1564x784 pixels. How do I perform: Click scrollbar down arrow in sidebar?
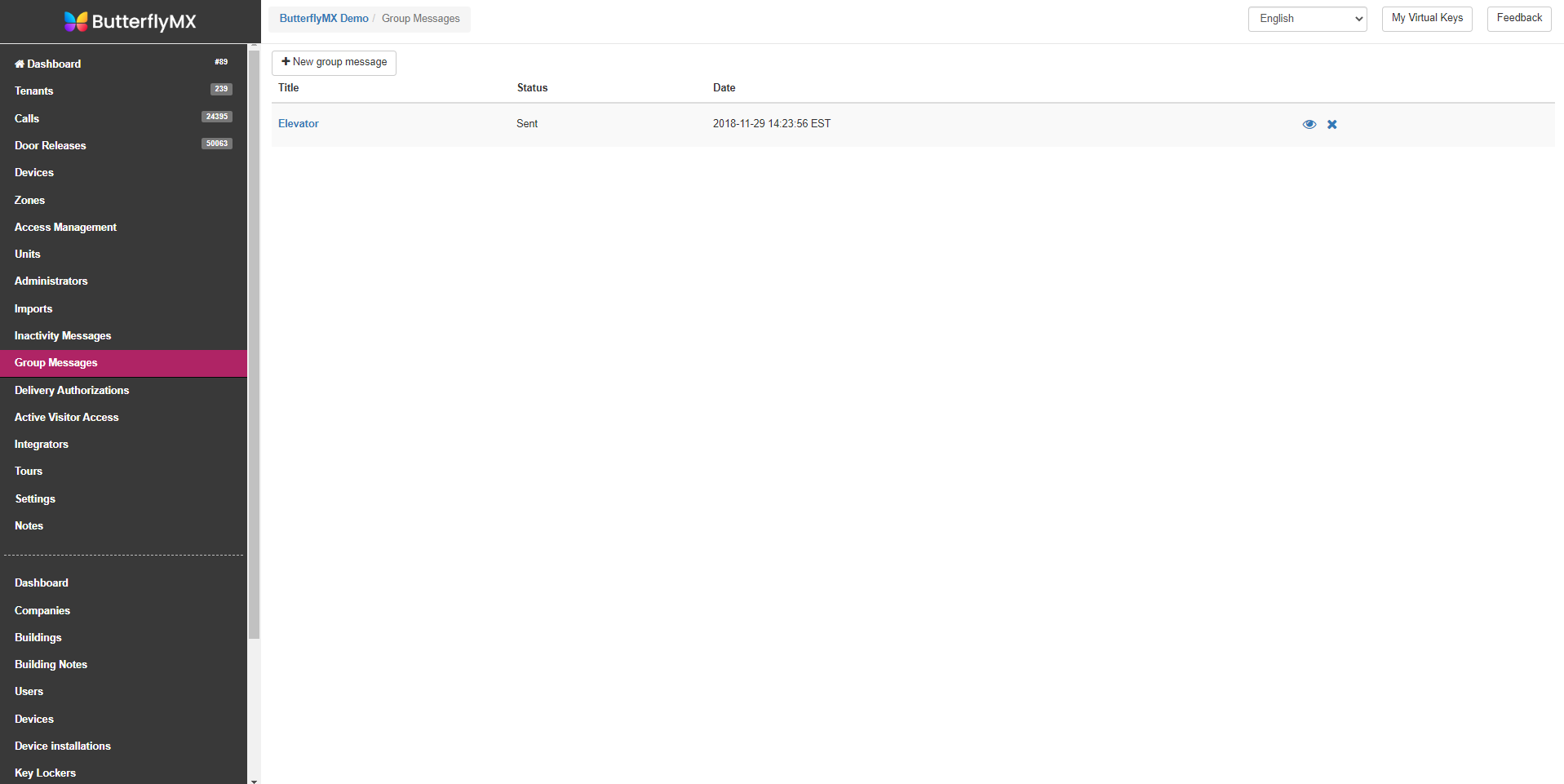coord(254,780)
